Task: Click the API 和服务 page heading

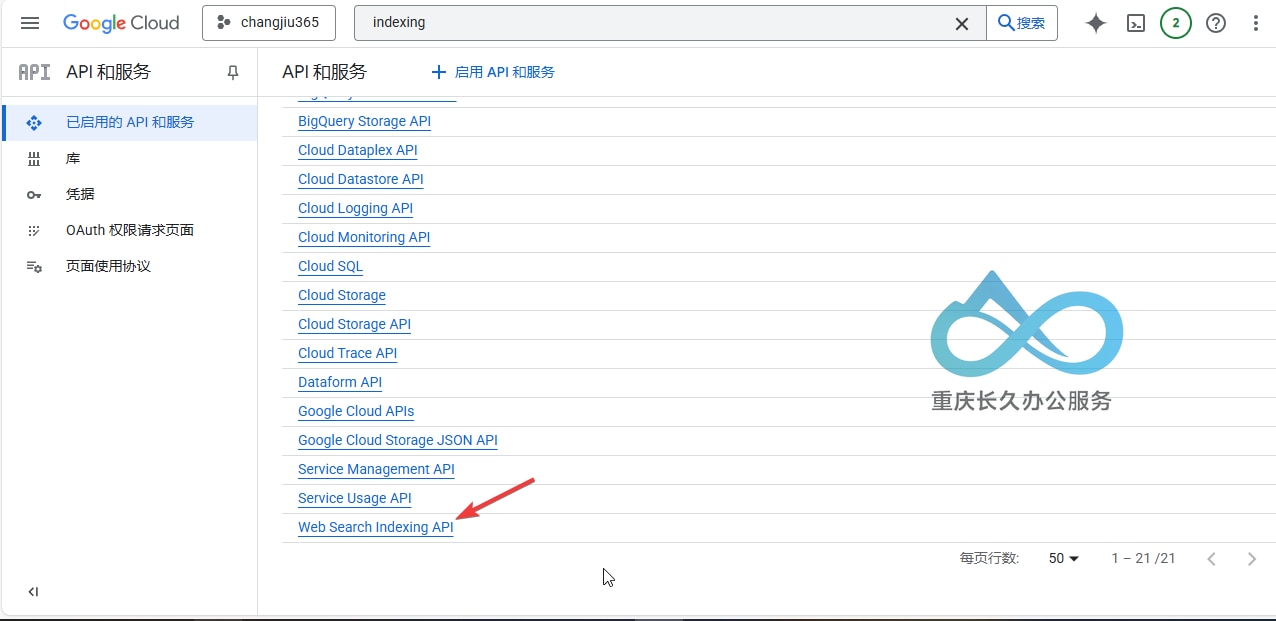Action: (x=325, y=72)
